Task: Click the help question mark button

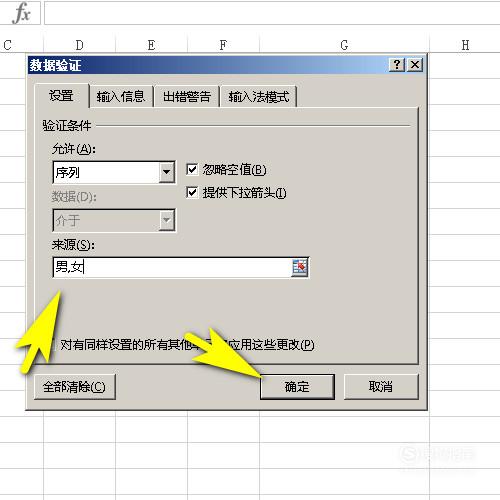Action: pyautogui.click(x=397, y=64)
